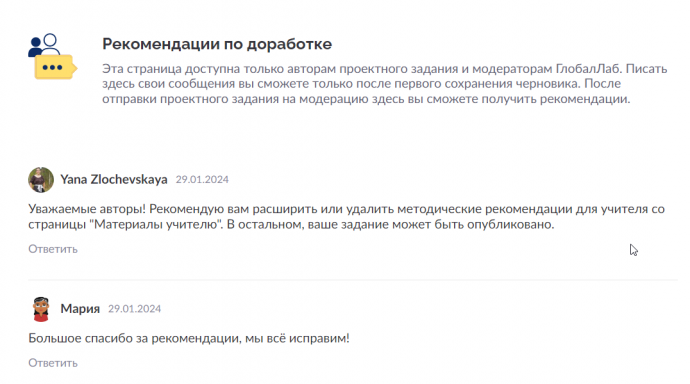Reply to Мария's comment via Ответить
Screen dimensions: 690x384
tap(53, 363)
